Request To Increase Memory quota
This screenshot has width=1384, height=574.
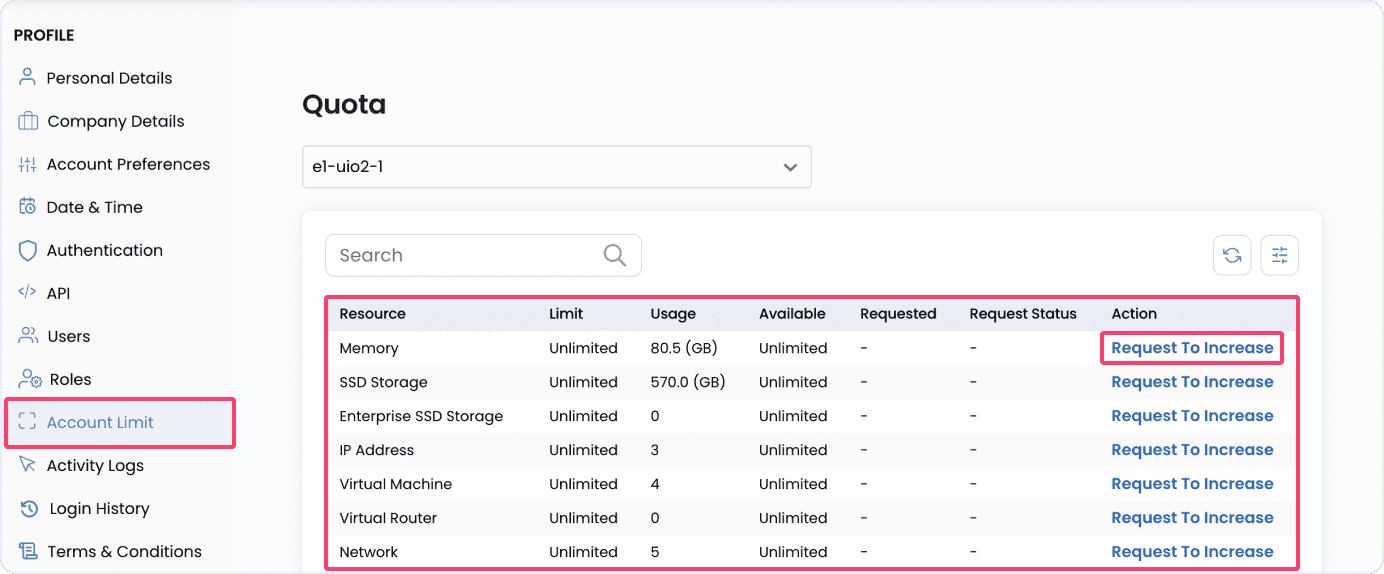[1192, 348]
